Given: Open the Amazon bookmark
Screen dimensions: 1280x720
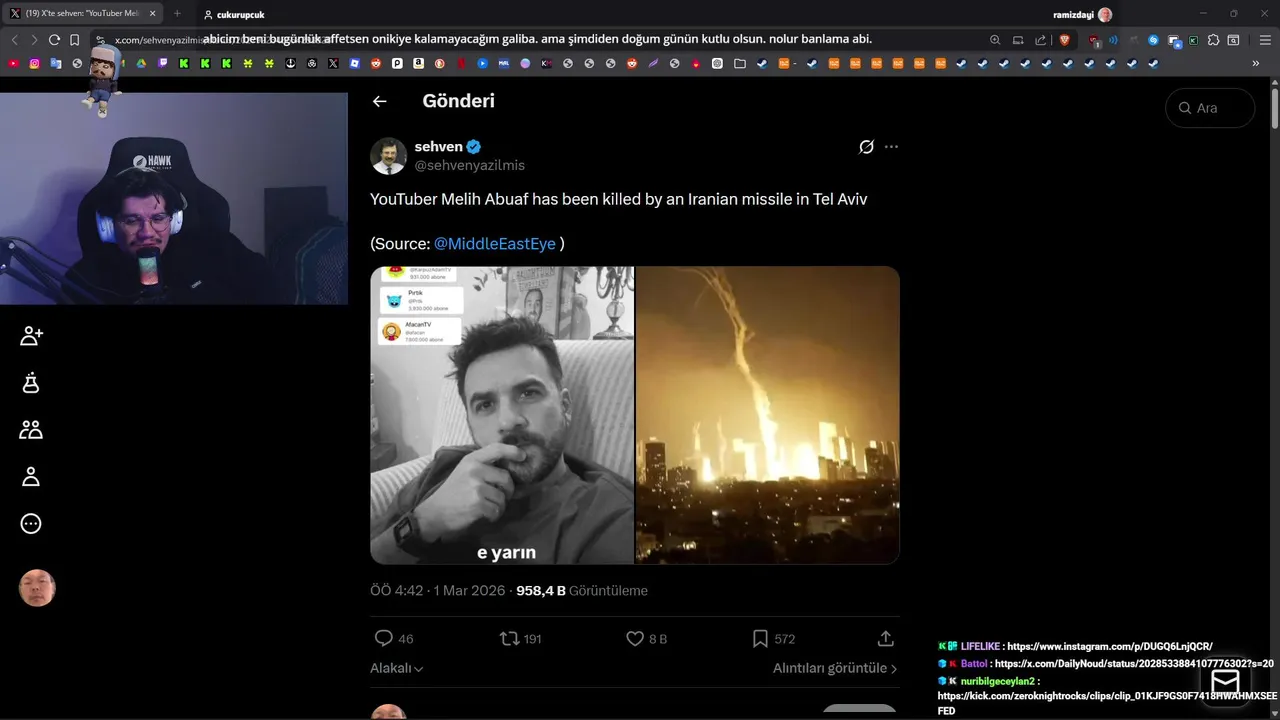Looking at the screenshot, I should [x=418, y=63].
